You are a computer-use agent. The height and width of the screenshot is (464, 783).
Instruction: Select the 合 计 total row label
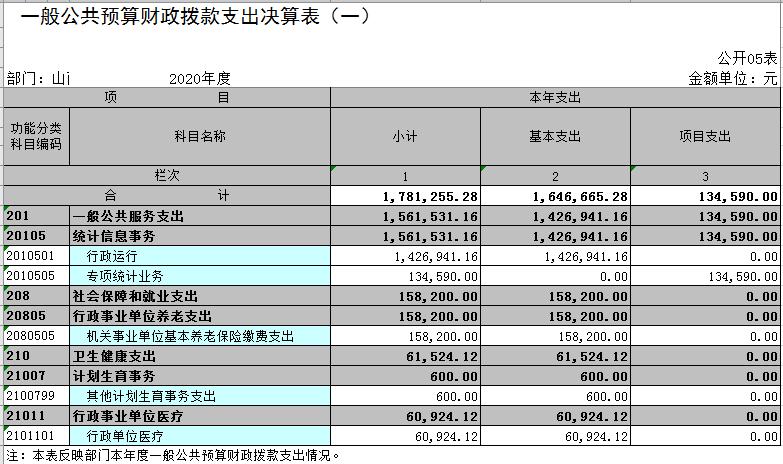[x=167, y=196]
